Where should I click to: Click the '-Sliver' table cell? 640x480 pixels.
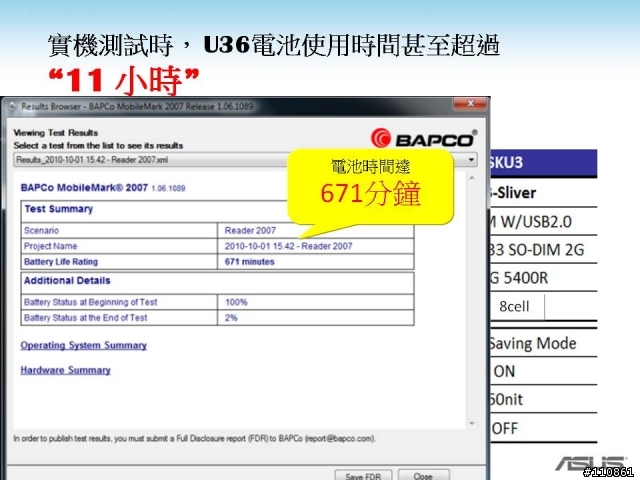point(544,193)
